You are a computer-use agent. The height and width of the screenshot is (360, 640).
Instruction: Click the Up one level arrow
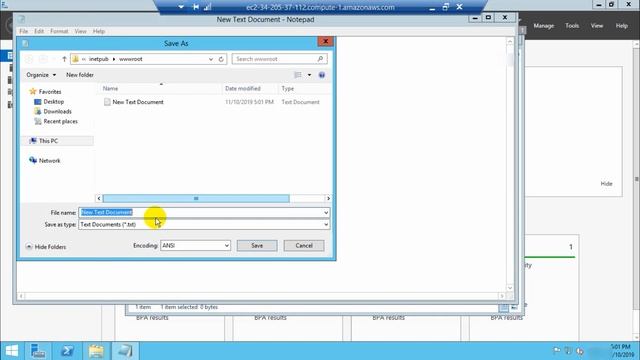(x=64, y=59)
